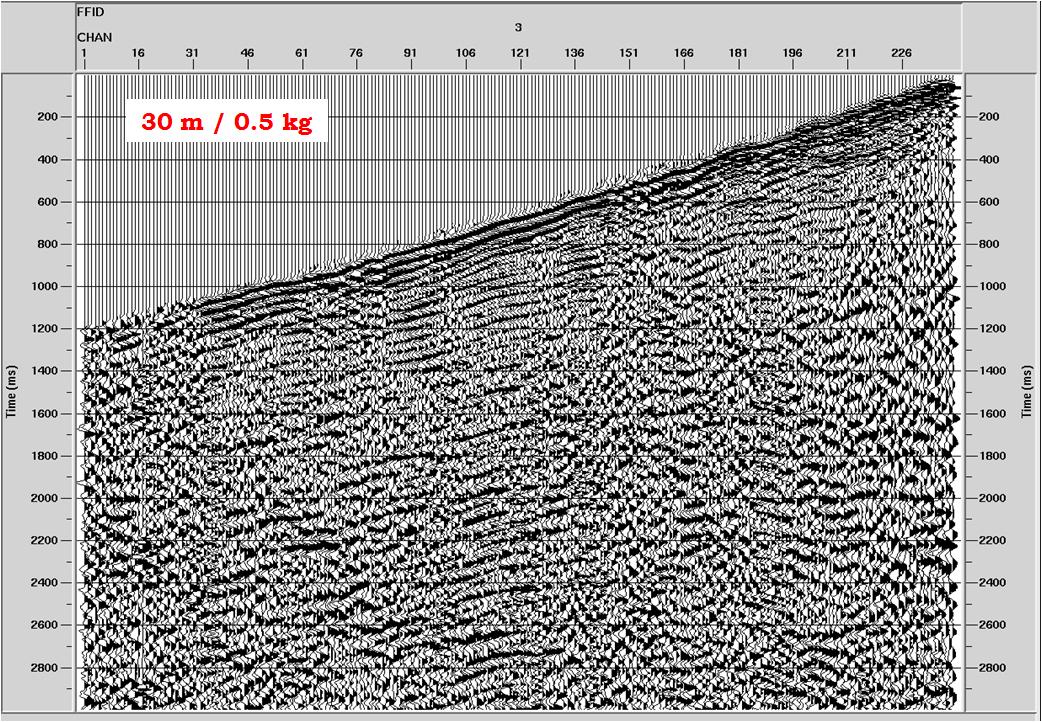Click 1600 on the left time axis
1042x722 pixels.
pos(47,414)
